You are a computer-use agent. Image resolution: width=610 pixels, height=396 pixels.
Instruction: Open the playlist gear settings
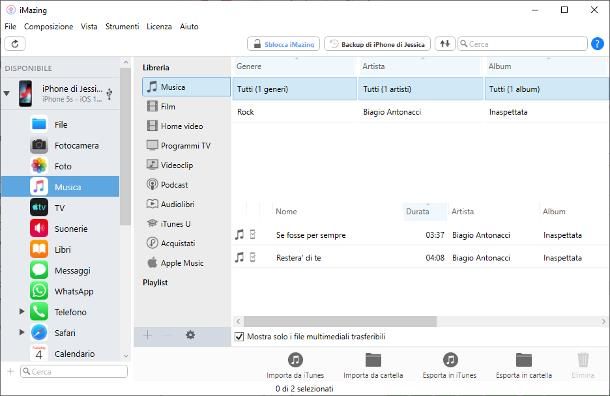pyautogui.click(x=190, y=335)
